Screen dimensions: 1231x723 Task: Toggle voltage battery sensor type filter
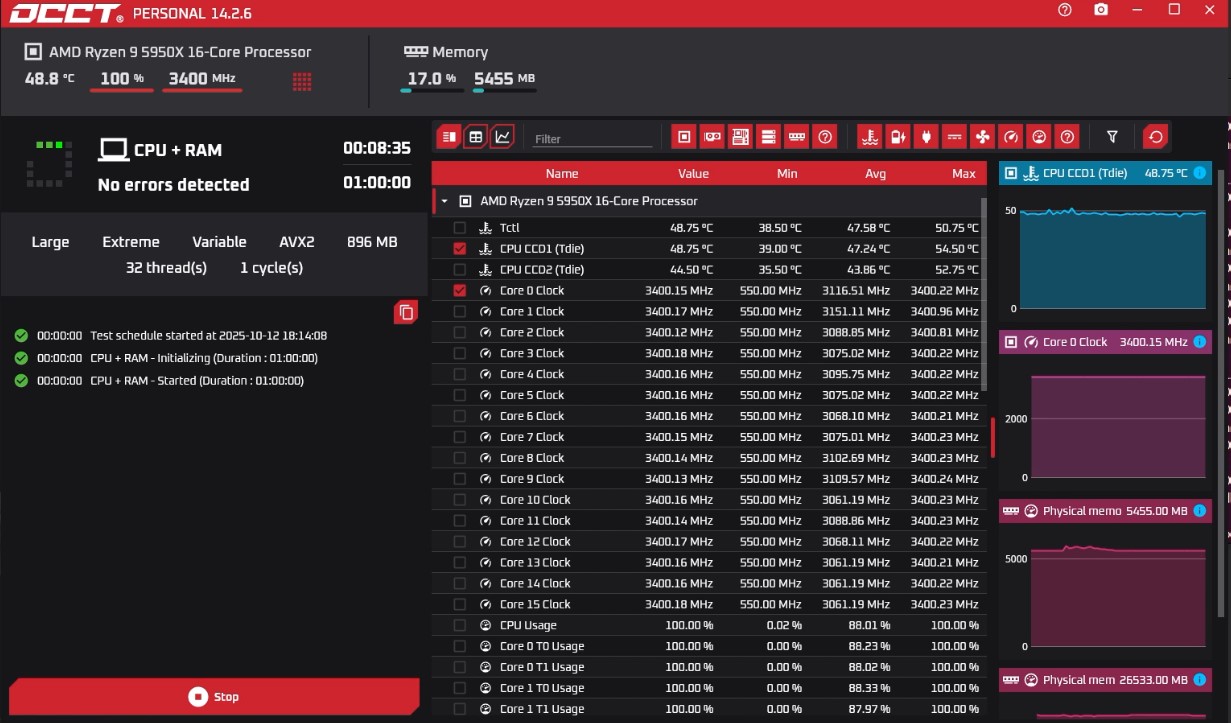[x=898, y=136]
